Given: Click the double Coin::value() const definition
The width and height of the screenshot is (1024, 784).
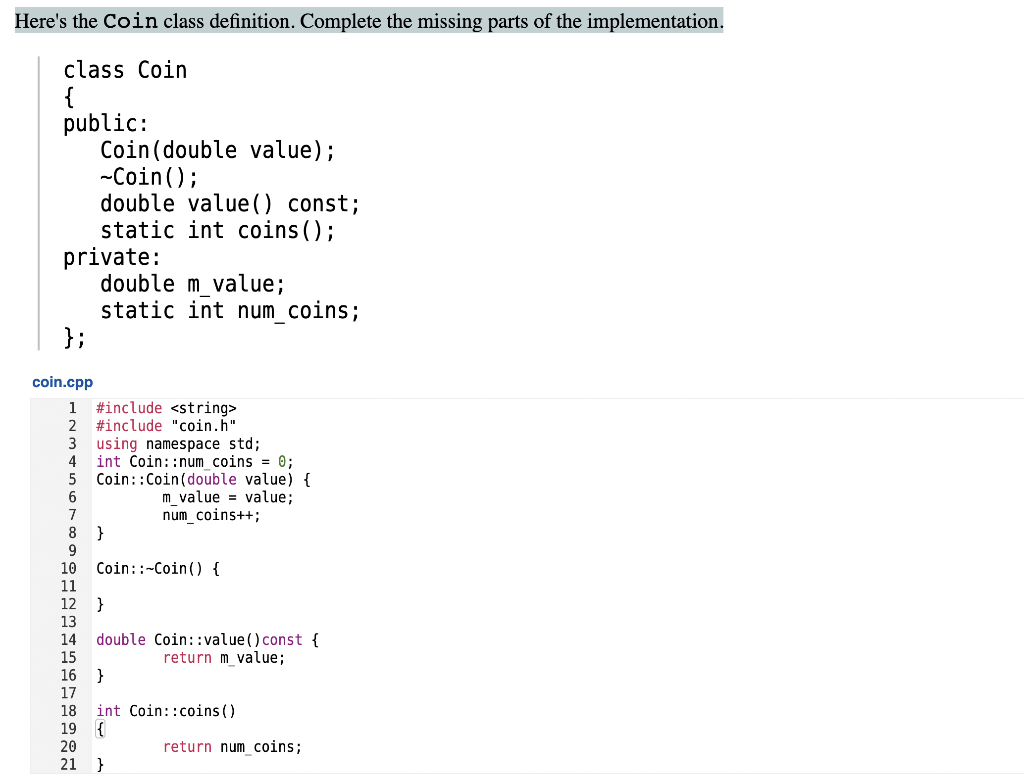Looking at the screenshot, I should pyautogui.click(x=204, y=640).
